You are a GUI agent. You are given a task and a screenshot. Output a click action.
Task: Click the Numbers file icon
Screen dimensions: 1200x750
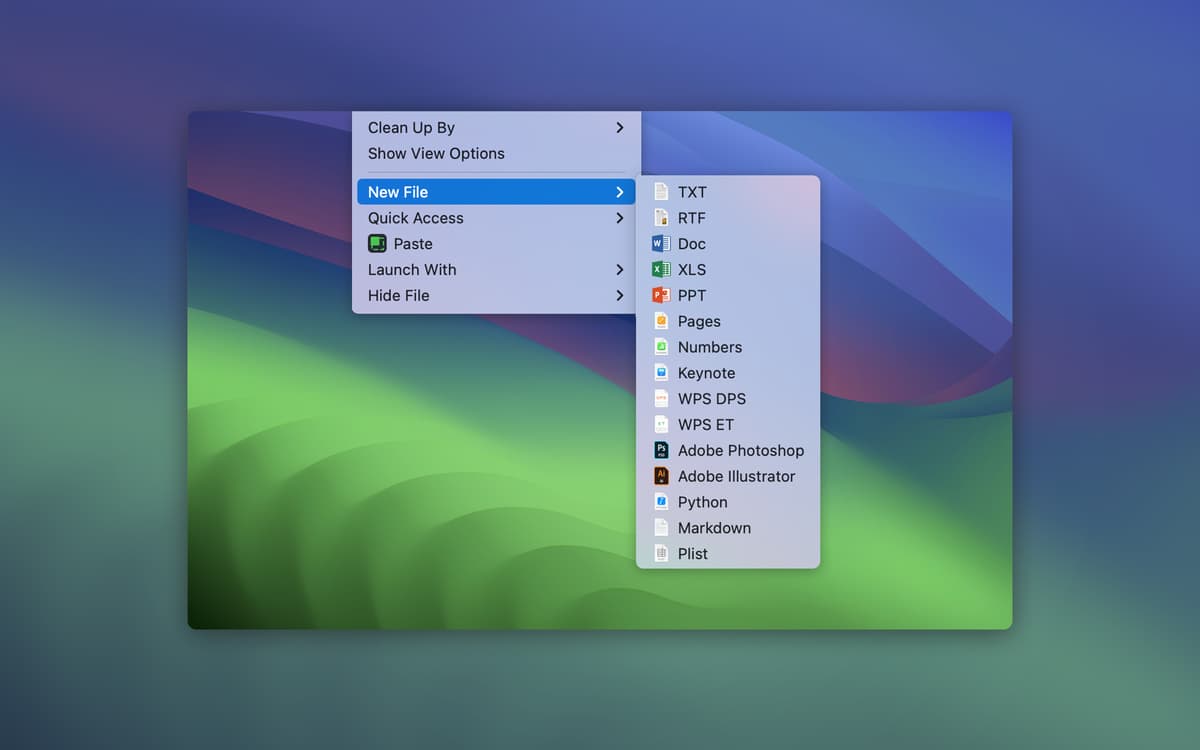(x=661, y=347)
